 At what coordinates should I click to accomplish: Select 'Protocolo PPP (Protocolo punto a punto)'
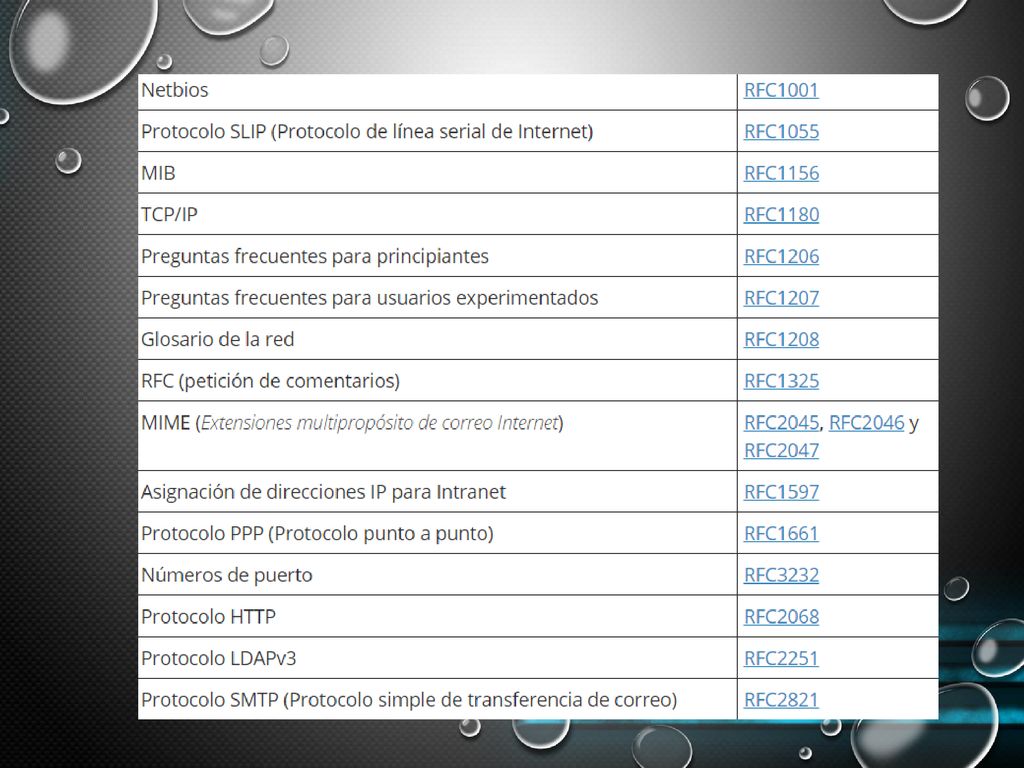coord(317,534)
